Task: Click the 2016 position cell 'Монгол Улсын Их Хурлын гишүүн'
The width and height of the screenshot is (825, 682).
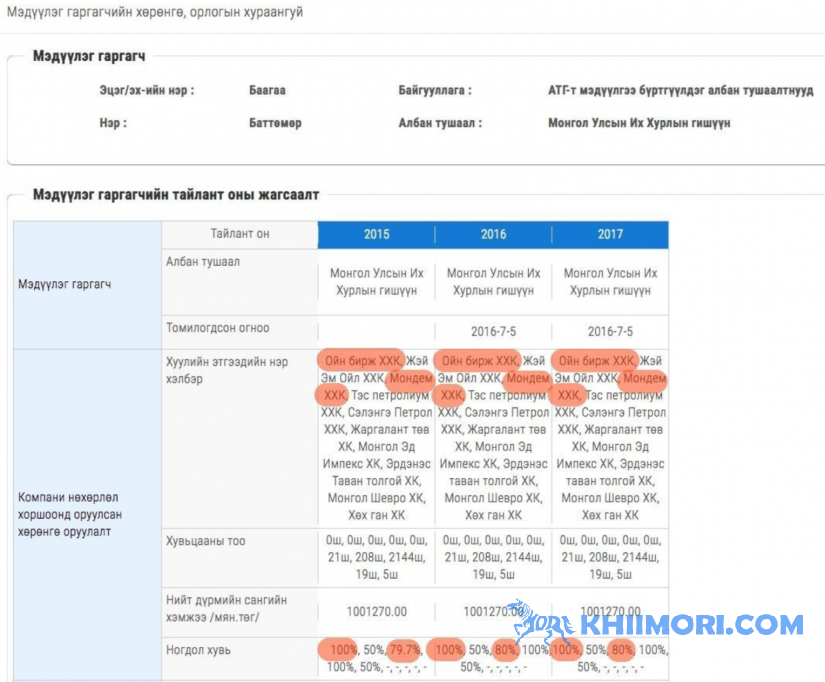Action: (493, 282)
